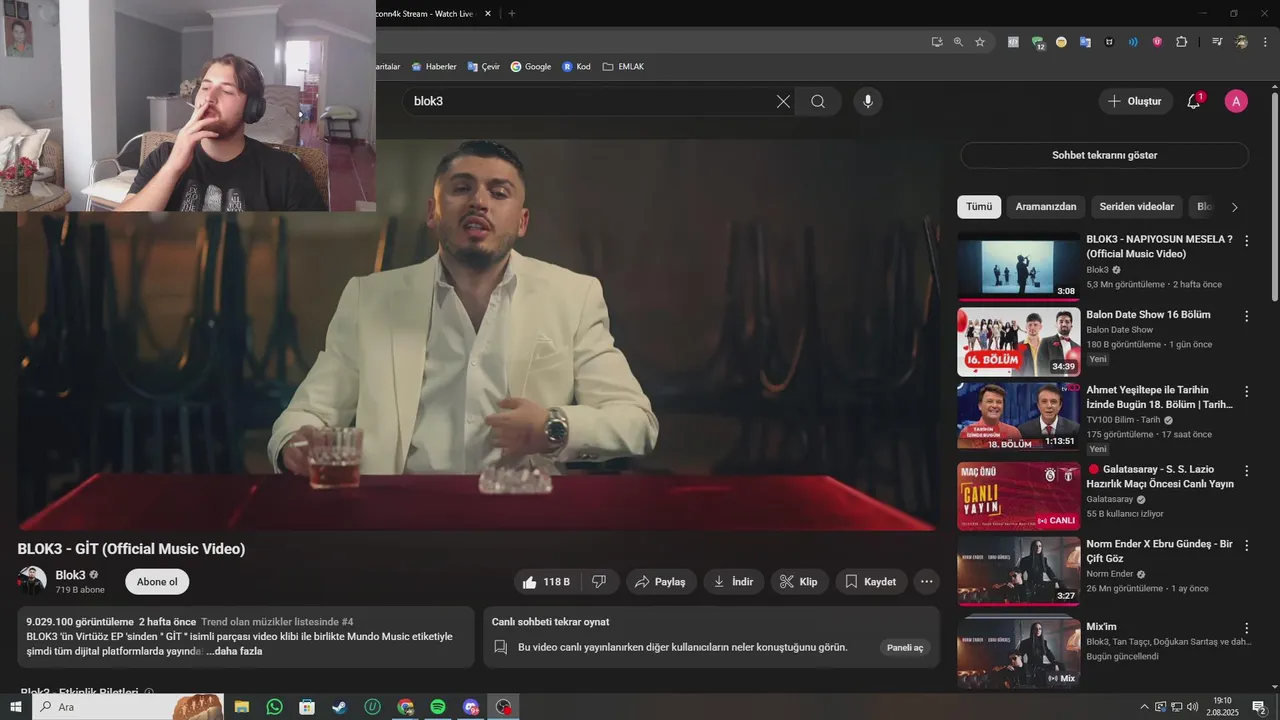1280x720 pixels.
Task: Click the zoom magnifier icon in address bar
Action: click(958, 42)
